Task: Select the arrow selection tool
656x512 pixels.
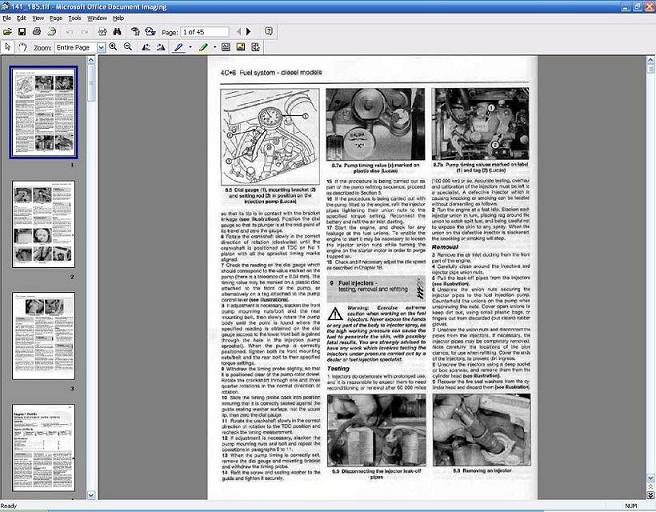Action: (8, 47)
